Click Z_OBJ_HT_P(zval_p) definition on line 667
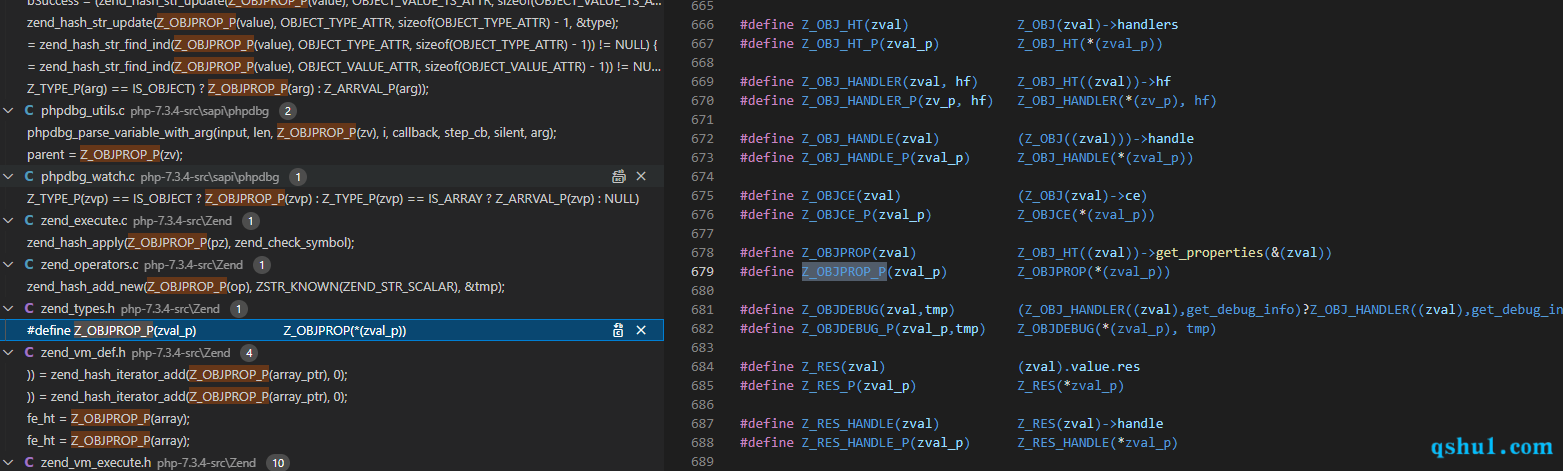1563x471 pixels. [870, 43]
